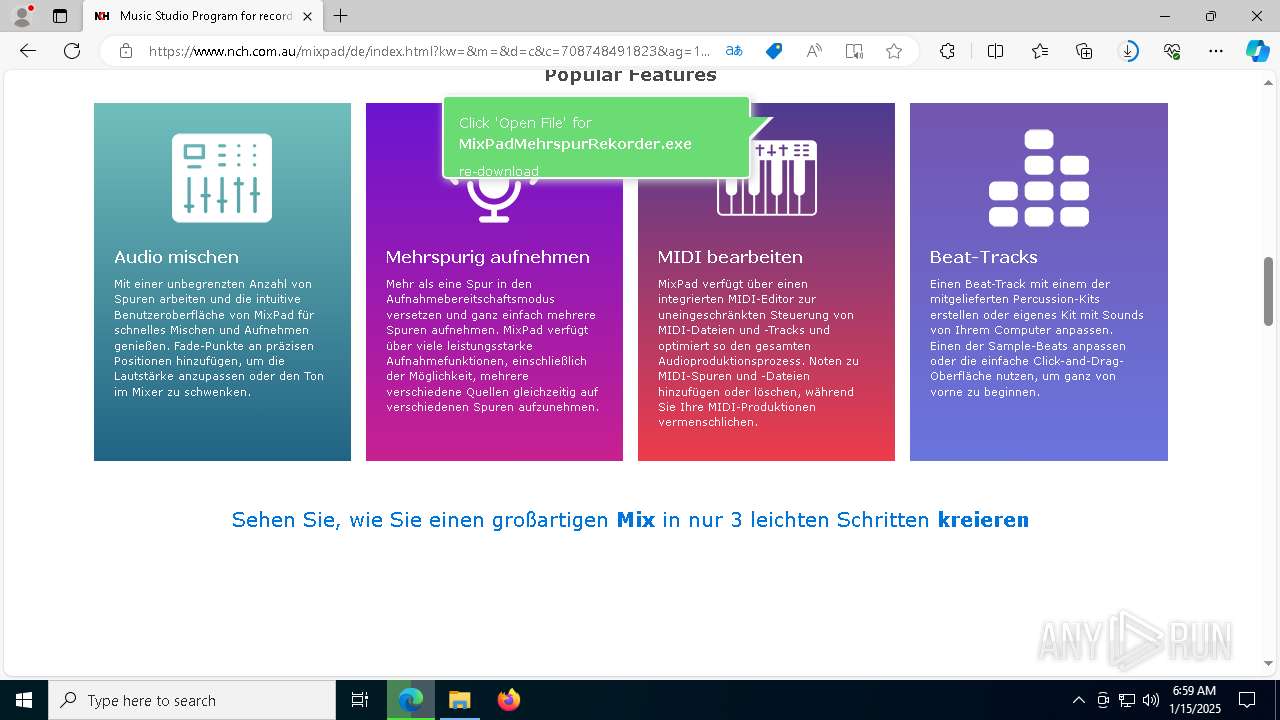Open immersive reader view
Viewport: 1280px width, 720px height.
click(854, 51)
